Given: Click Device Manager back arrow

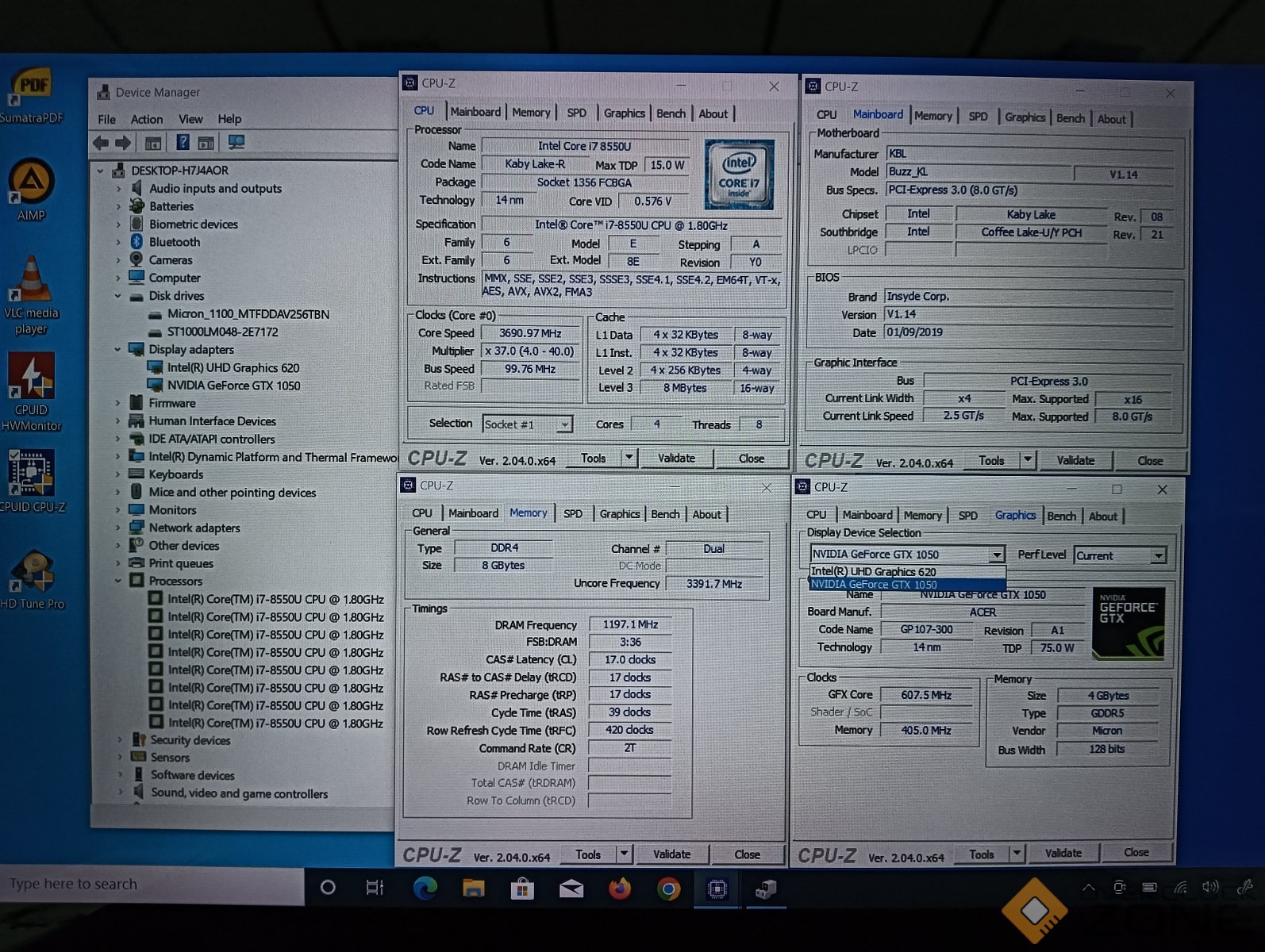Looking at the screenshot, I should pos(101,143).
